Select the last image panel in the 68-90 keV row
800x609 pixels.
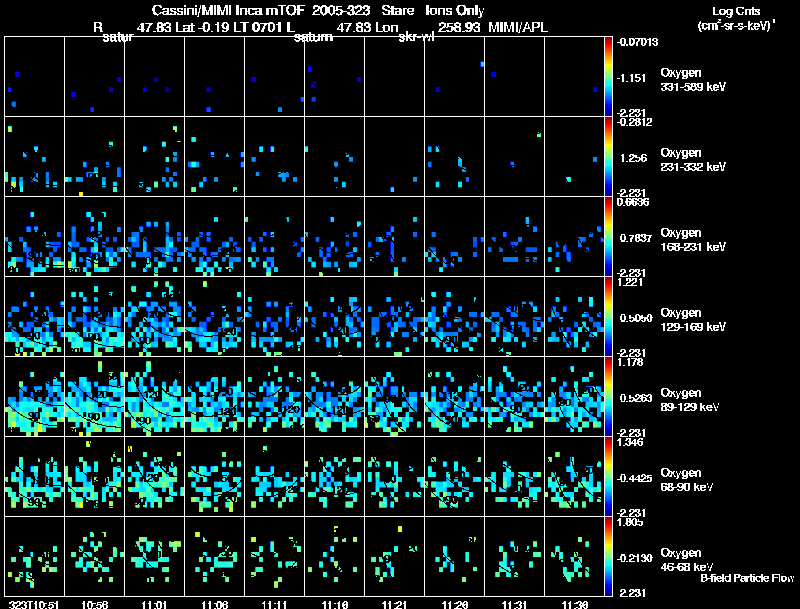[x=575, y=476]
